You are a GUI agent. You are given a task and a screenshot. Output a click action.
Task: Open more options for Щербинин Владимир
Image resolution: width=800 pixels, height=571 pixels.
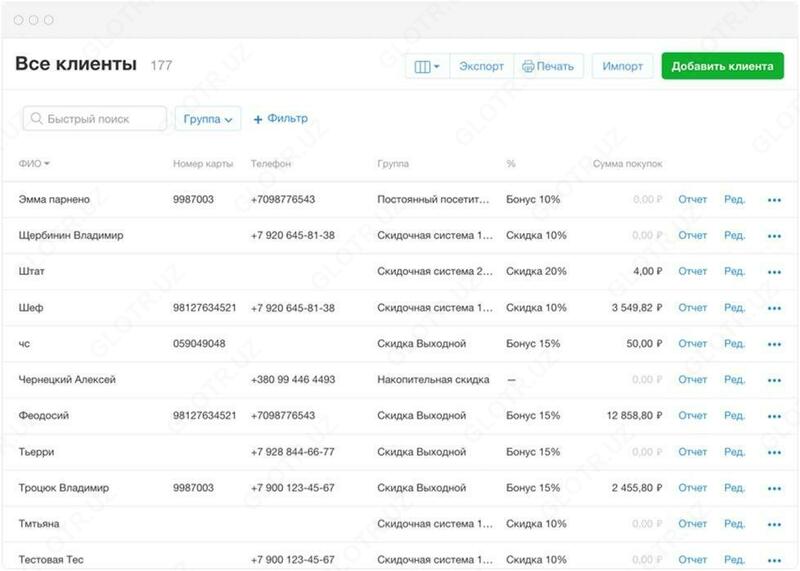pos(774,236)
